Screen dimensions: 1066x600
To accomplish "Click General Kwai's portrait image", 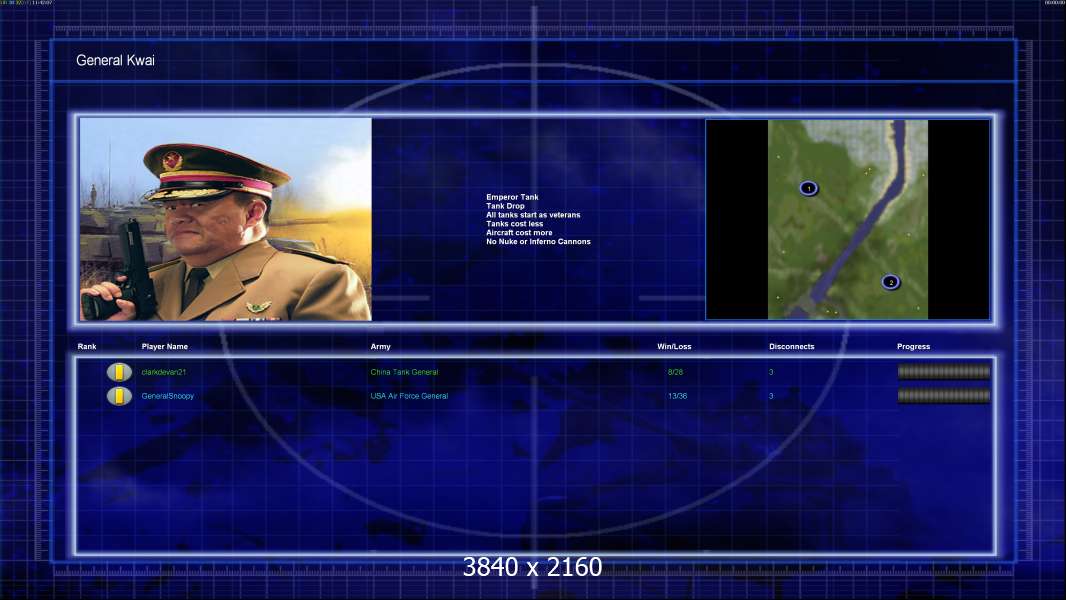I will pos(226,219).
